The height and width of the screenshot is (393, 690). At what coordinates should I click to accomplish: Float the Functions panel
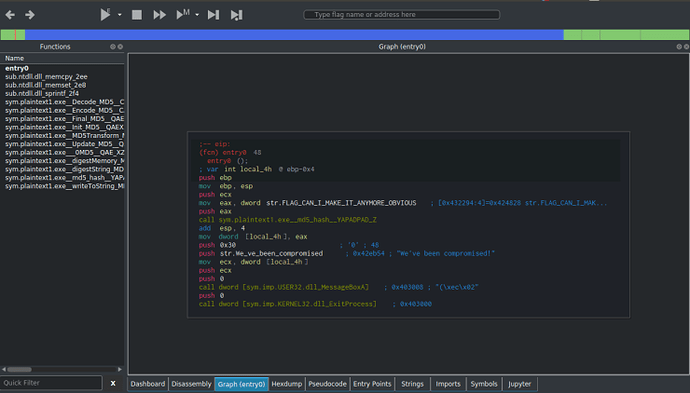(x=113, y=47)
